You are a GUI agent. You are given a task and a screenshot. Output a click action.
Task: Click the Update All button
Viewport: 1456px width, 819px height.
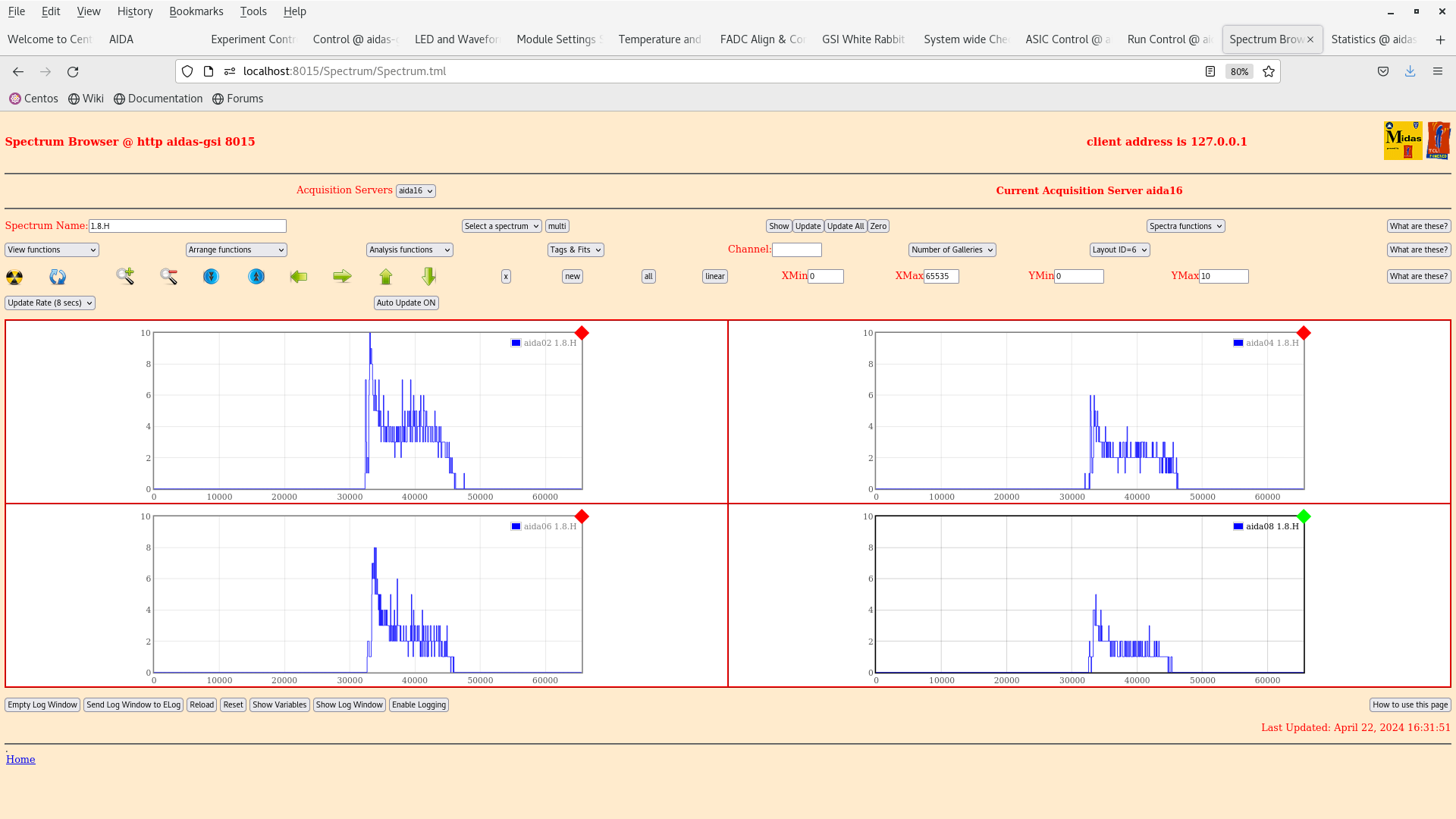coord(845,226)
